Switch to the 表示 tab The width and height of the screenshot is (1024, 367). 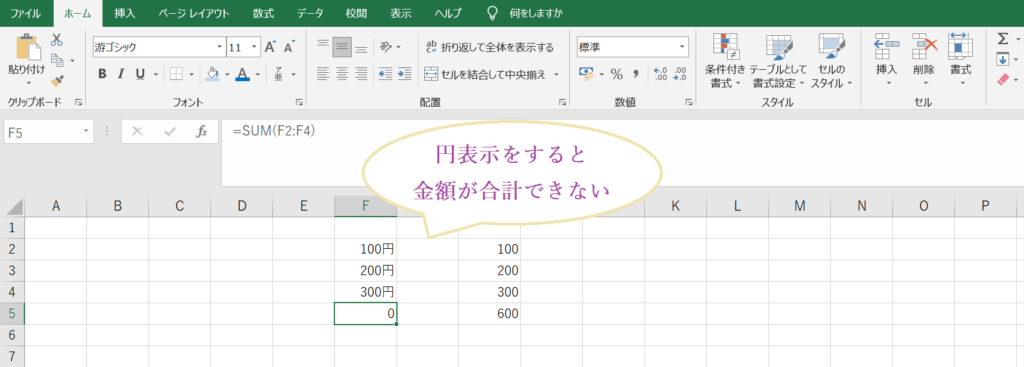400,13
